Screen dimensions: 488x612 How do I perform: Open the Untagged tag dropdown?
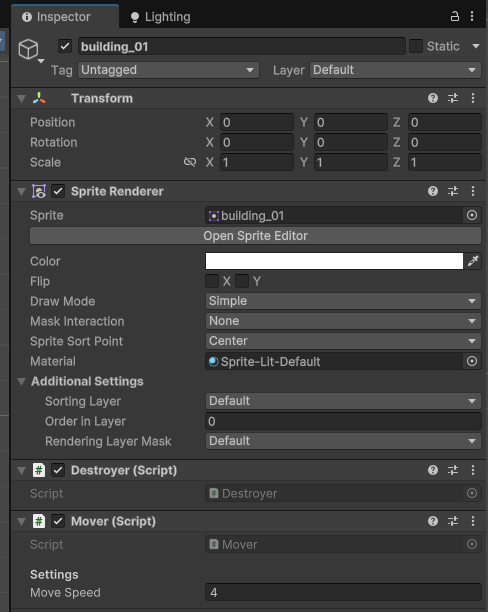tap(168, 70)
